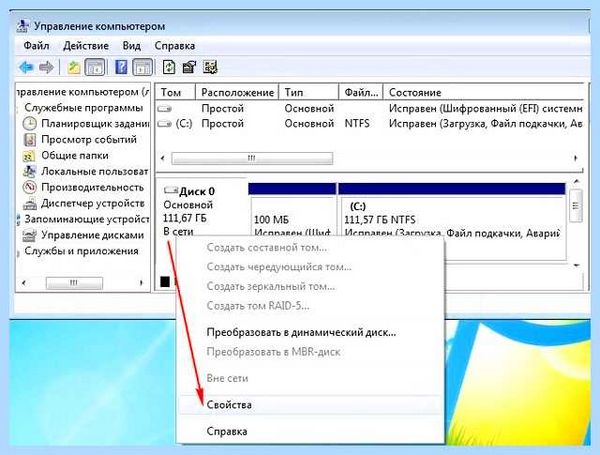This screenshot has height=455, width=600.
Task: Select Производительность in the tree
Action: 92,188
